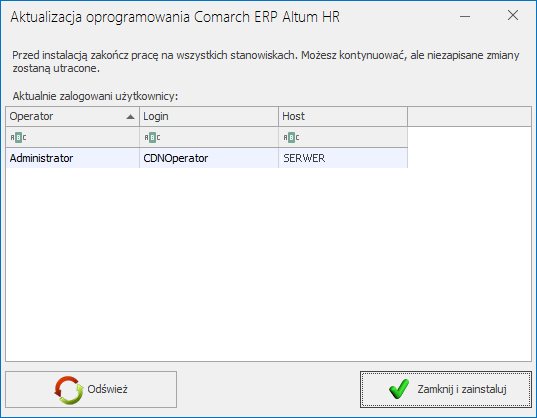Select the CDNOperator login cell
The height and width of the screenshot is (418, 537).
[x=209, y=158]
